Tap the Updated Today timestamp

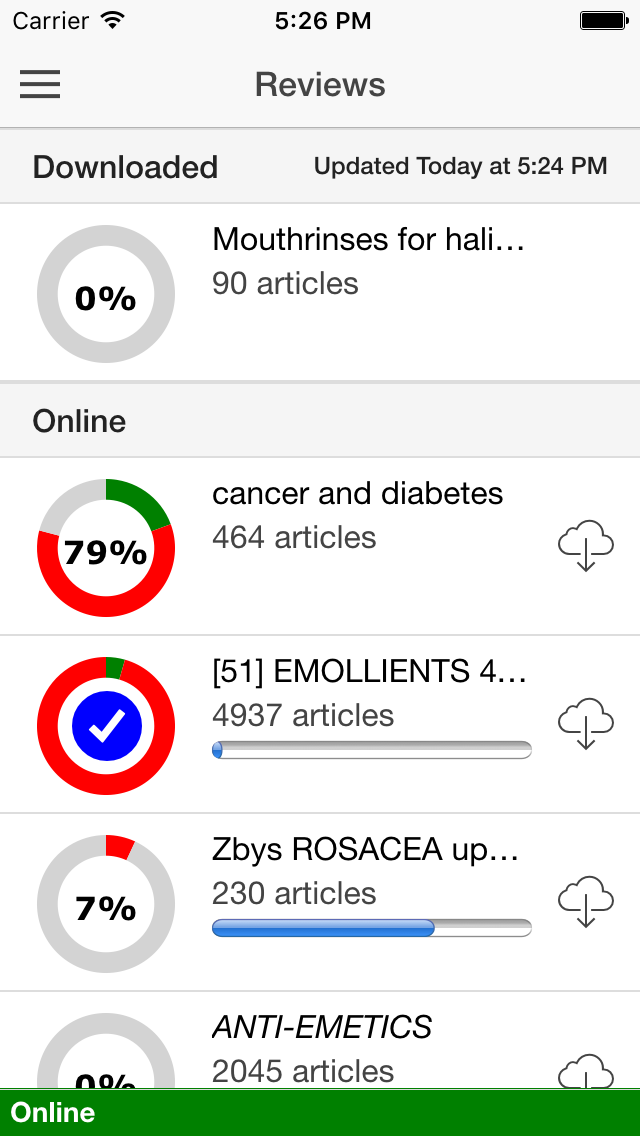tap(460, 166)
